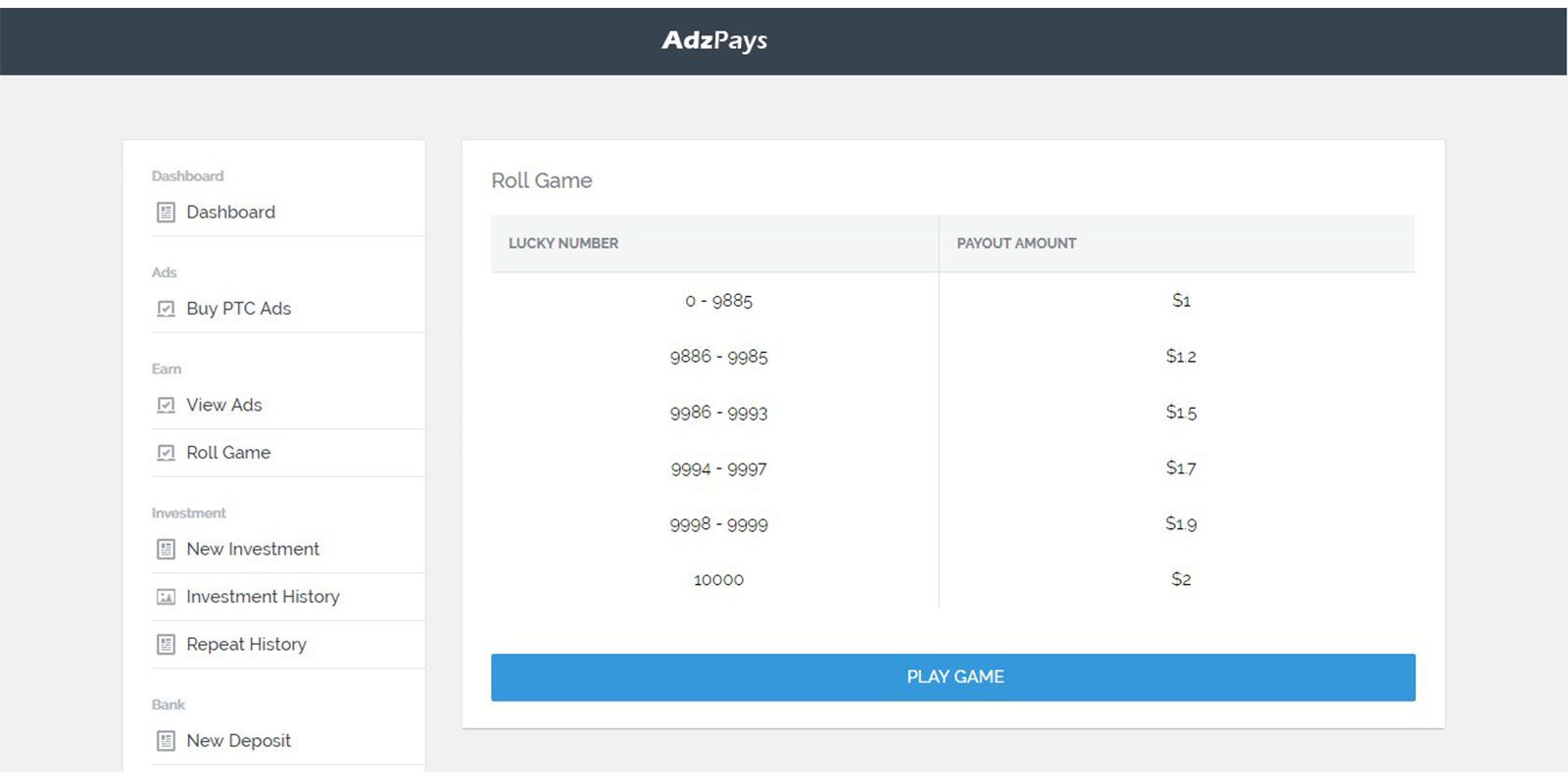
Task: Click the Roll Game sidebar icon
Action: click(x=166, y=453)
